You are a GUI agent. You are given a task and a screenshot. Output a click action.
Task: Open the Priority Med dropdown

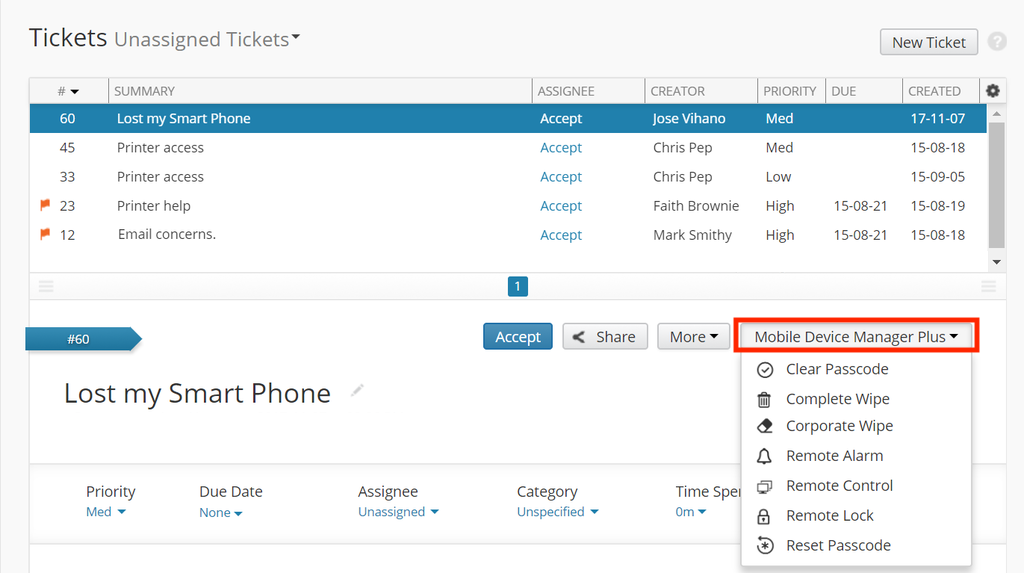click(106, 512)
